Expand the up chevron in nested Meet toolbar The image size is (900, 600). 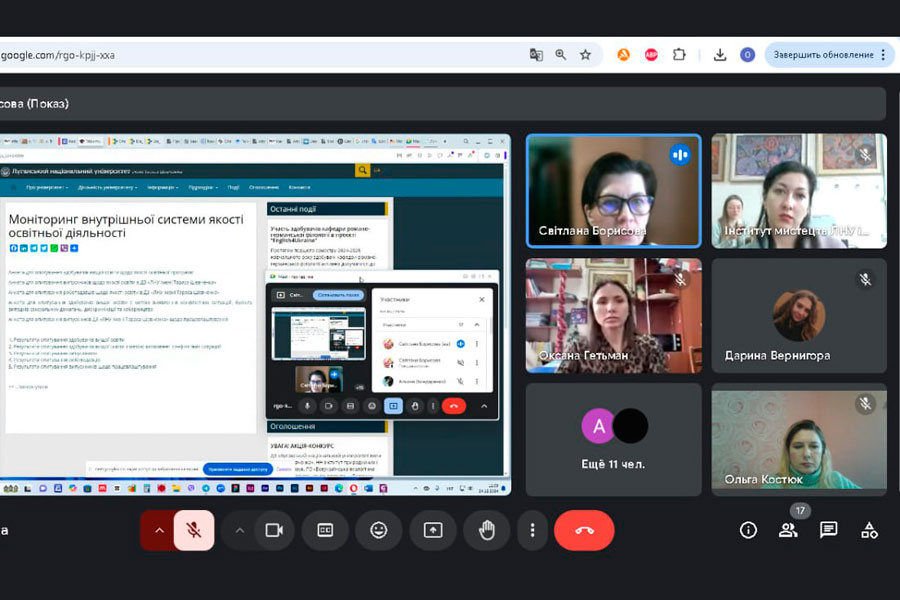[x=484, y=406]
